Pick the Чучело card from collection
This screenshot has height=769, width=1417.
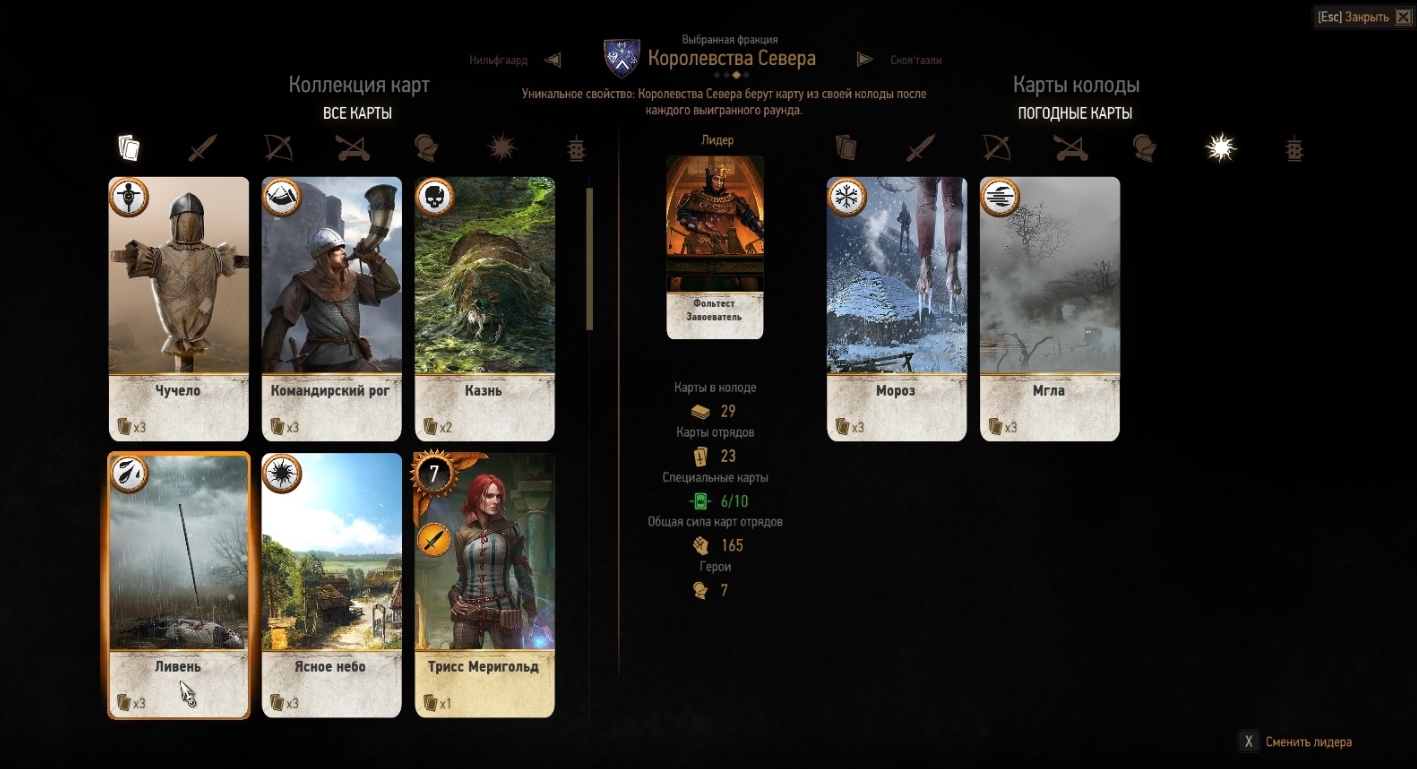point(179,309)
